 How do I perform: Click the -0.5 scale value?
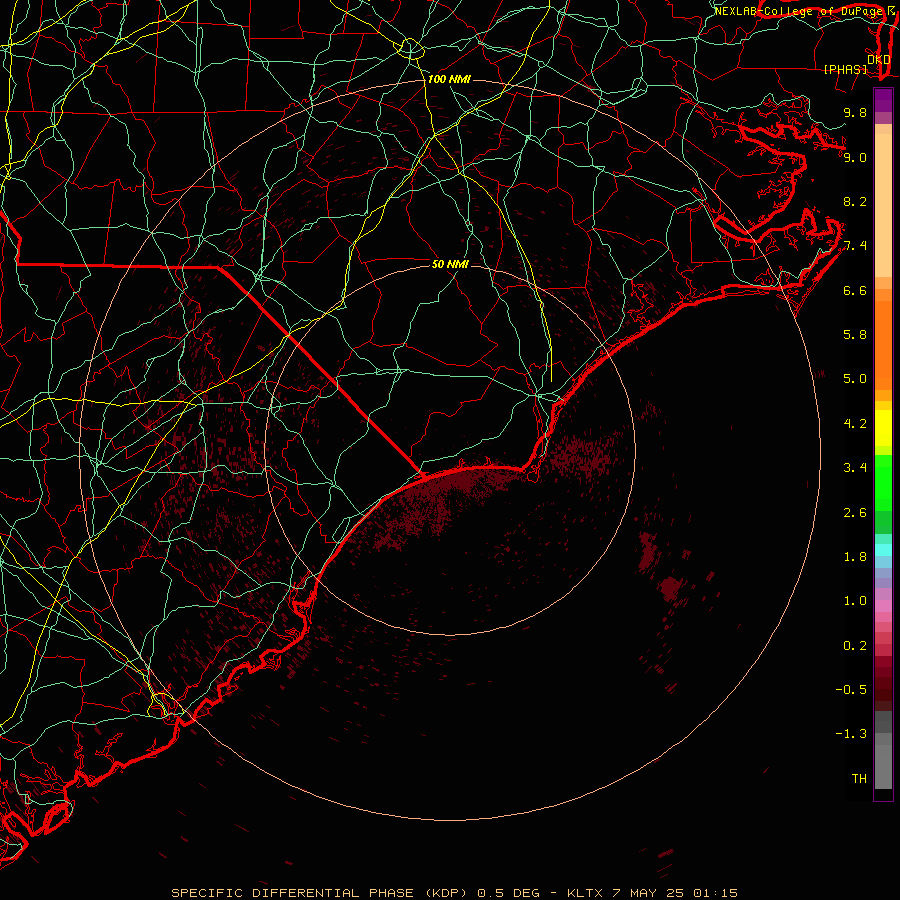click(851, 690)
